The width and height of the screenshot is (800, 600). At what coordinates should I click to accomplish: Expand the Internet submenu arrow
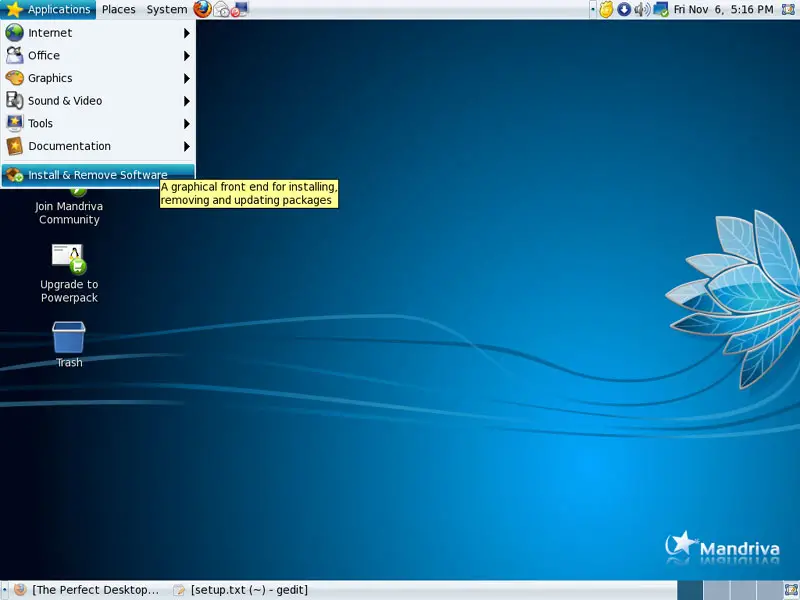pyautogui.click(x=187, y=33)
